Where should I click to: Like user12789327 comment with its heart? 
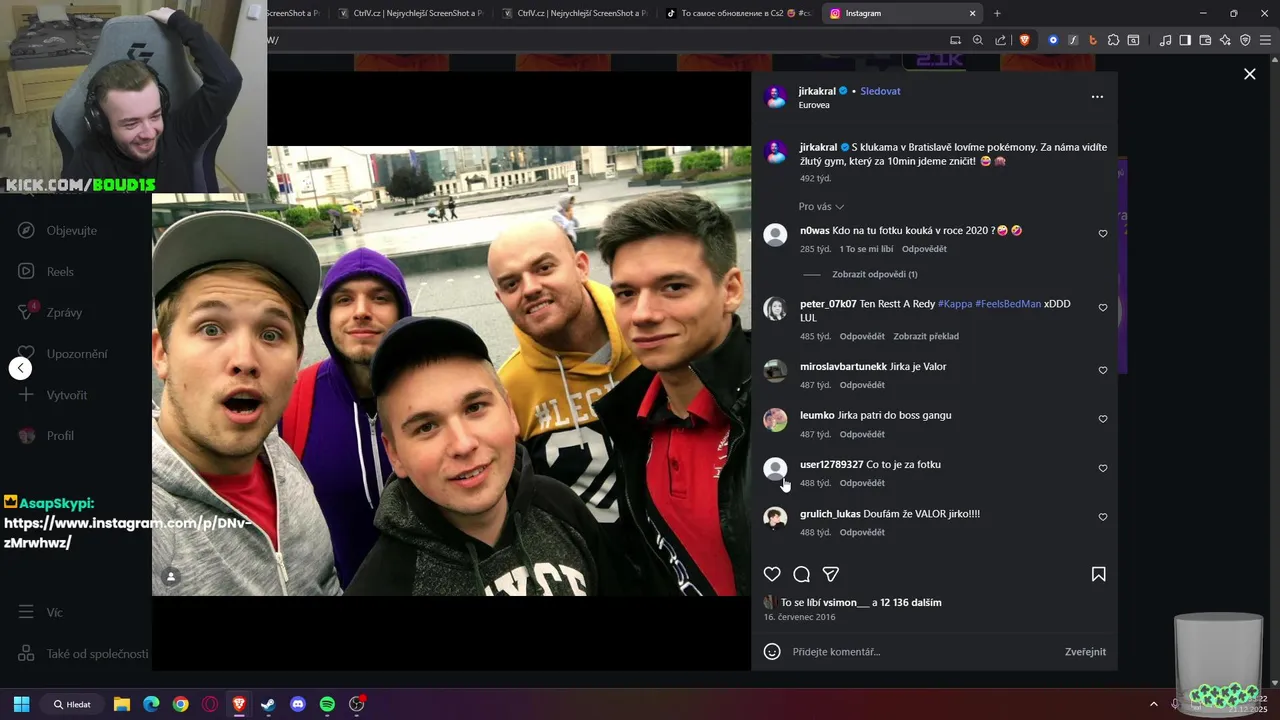1103,468
